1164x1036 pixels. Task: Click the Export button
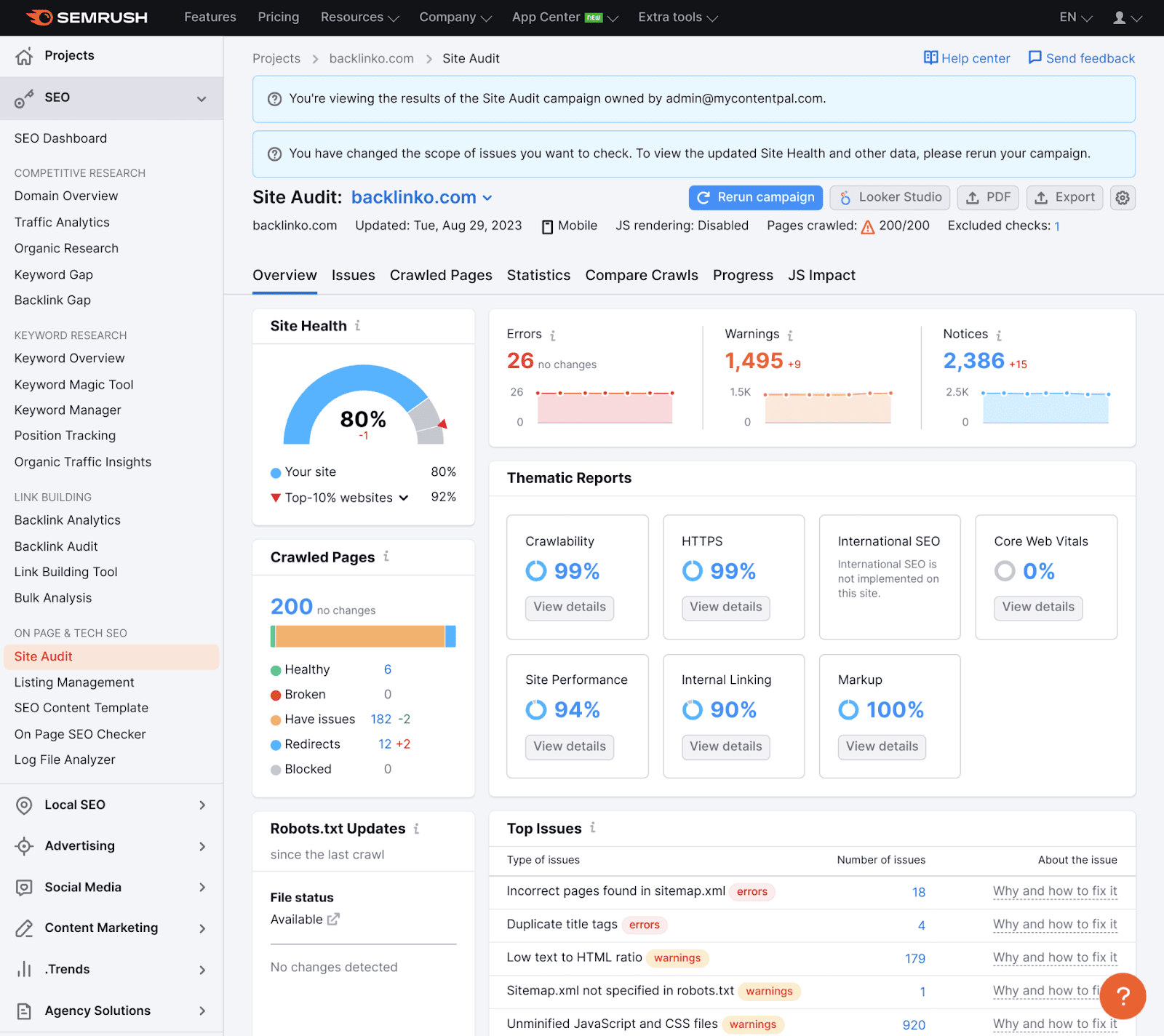click(1065, 198)
